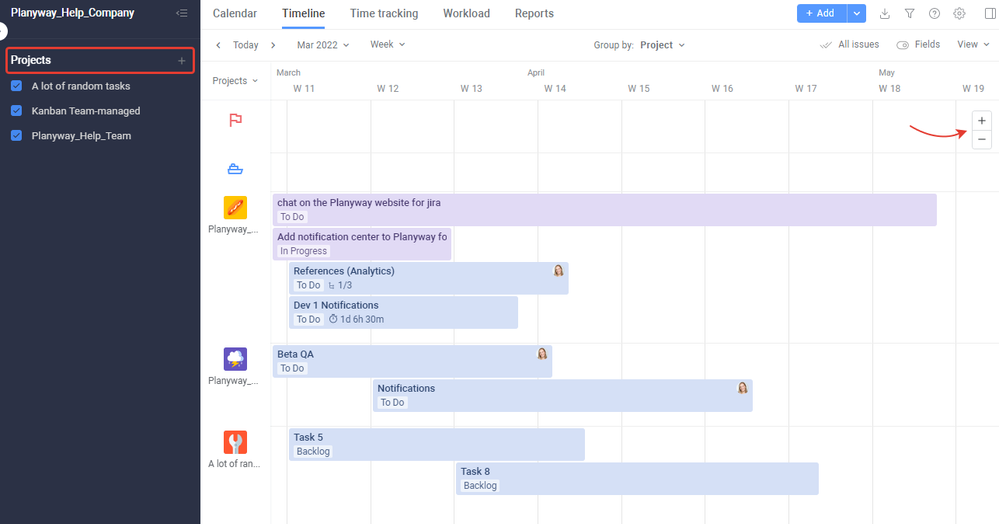Switch to the Workload tab
The image size is (999, 524).
(x=466, y=13)
